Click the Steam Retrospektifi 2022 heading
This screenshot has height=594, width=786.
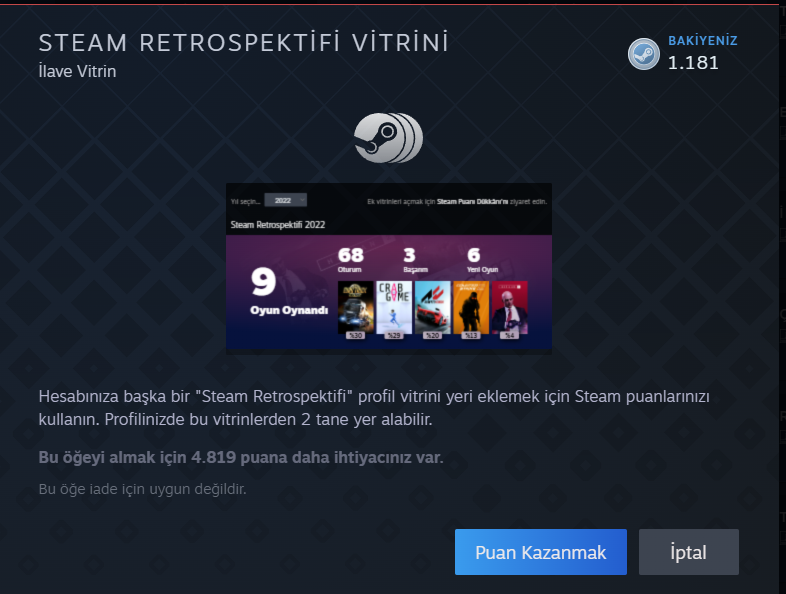pos(278,225)
